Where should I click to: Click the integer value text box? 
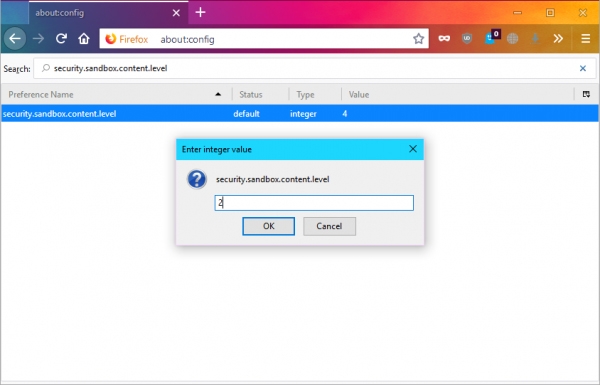(x=314, y=203)
